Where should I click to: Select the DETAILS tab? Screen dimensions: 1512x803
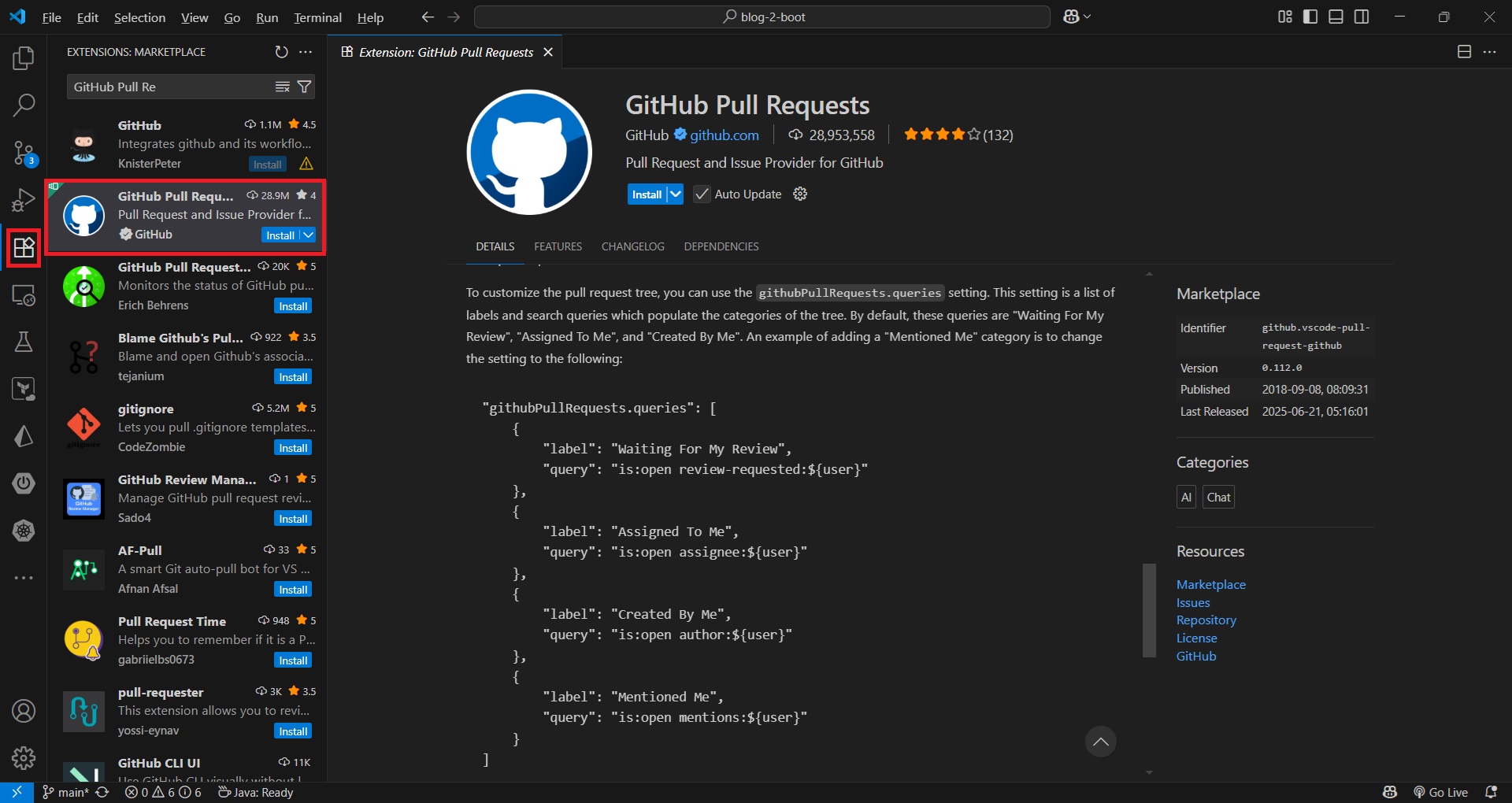(495, 246)
